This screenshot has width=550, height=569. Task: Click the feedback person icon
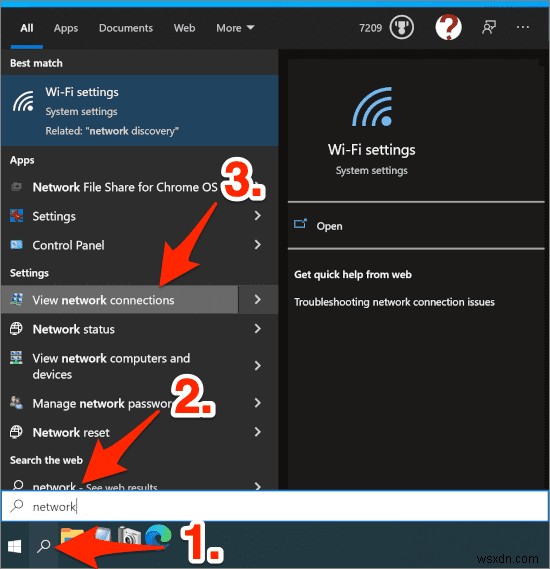click(x=488, y=28)
